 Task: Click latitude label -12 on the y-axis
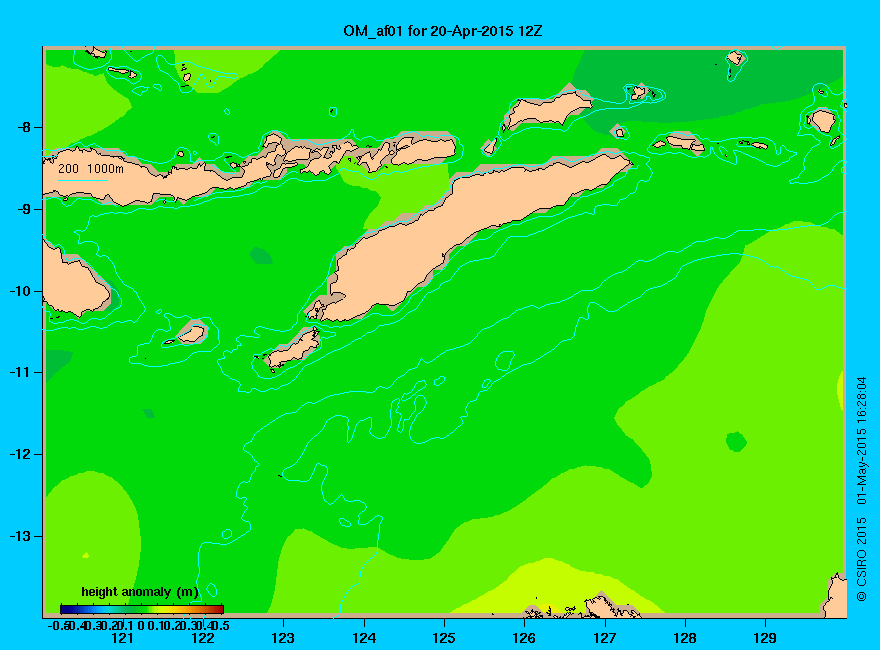point(20,454)
